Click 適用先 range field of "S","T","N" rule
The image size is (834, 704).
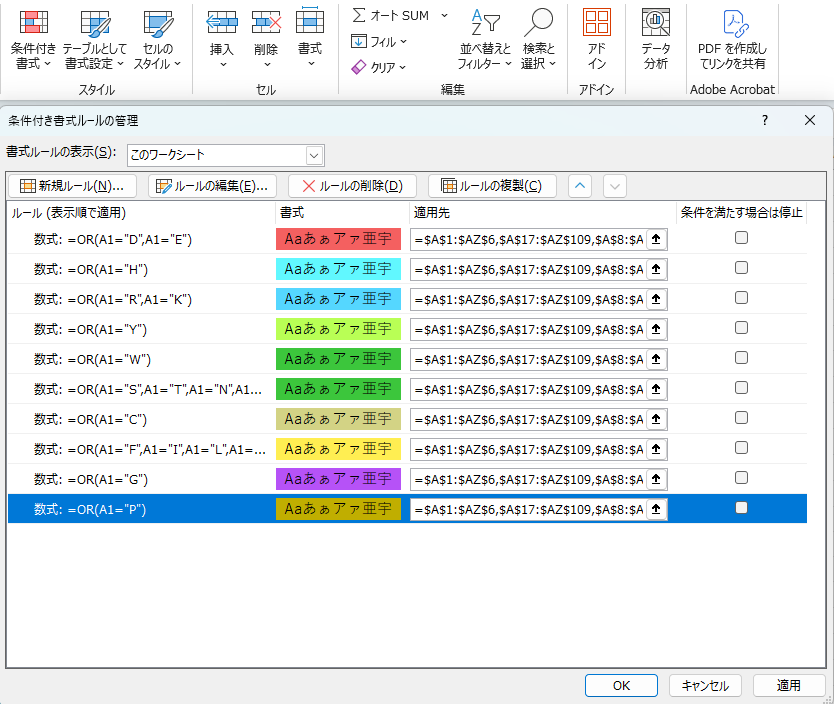pos(528,390)
